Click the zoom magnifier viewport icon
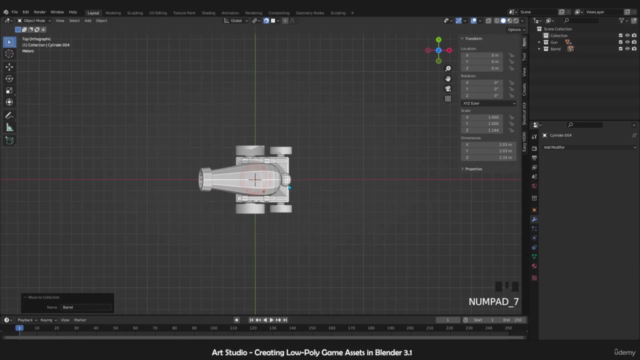The width and height of the screenshot is (640, 360). click(448, 69)
